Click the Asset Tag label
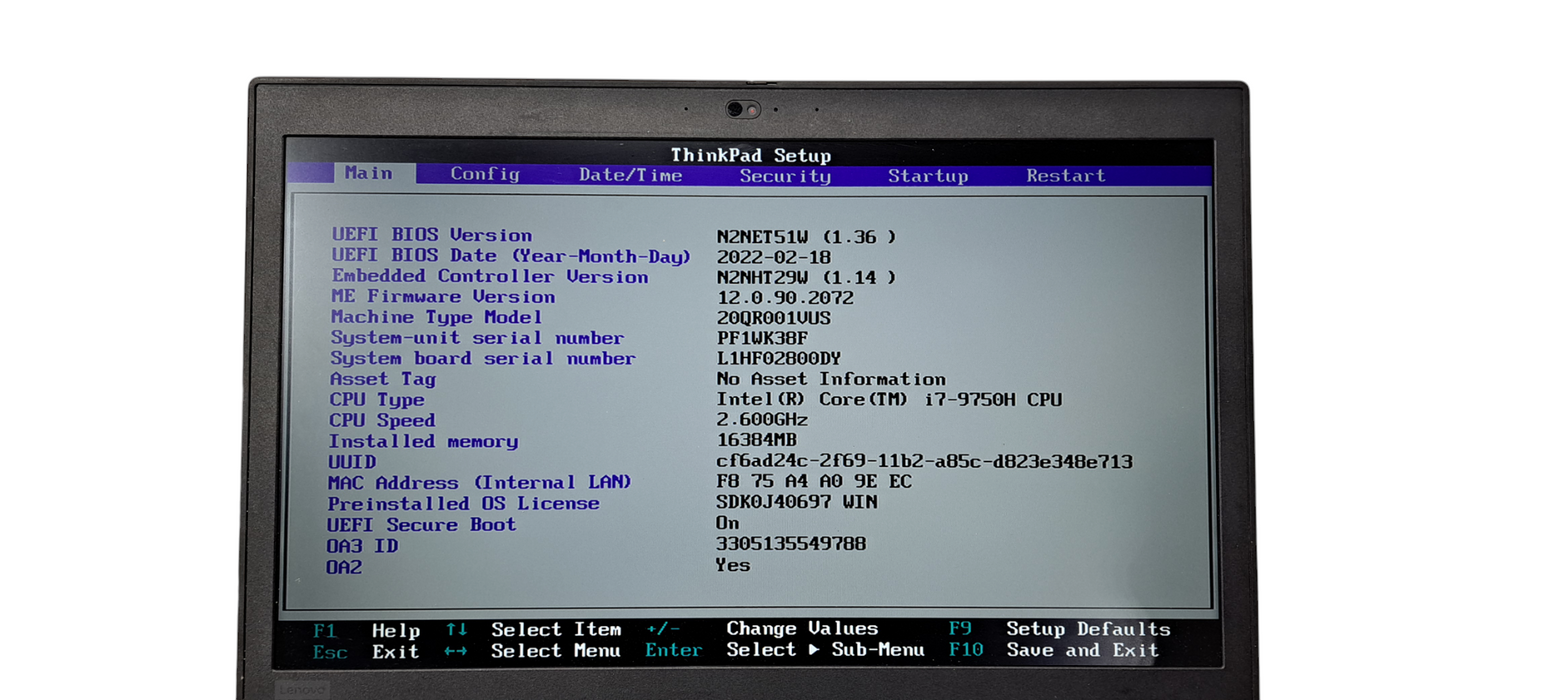Viewport: 1554px width, 700px height. pyautogui.click(x=383, y=379)
